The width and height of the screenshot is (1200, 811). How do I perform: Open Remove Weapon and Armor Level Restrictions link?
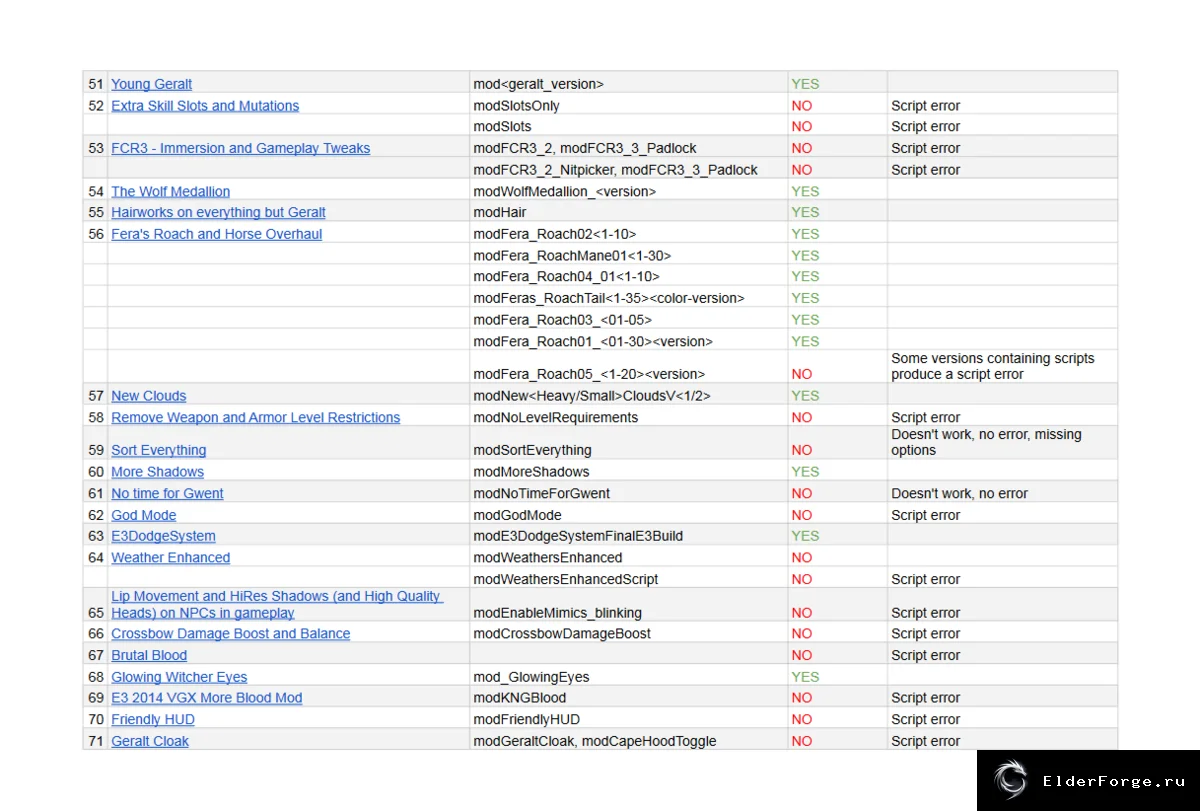click(x=255, y=418)
